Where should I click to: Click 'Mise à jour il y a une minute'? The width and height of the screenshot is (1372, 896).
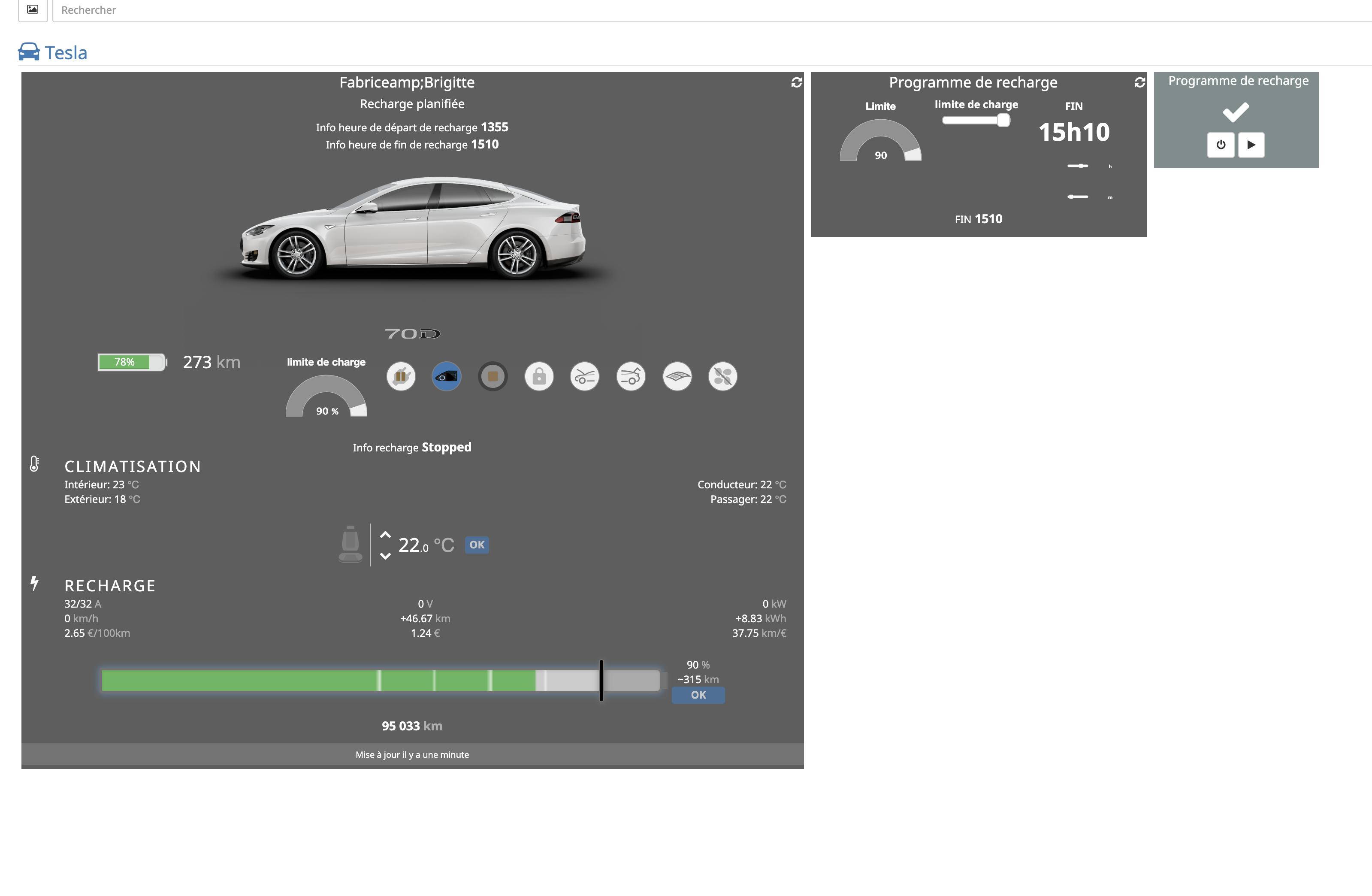(x=412, y=755)
